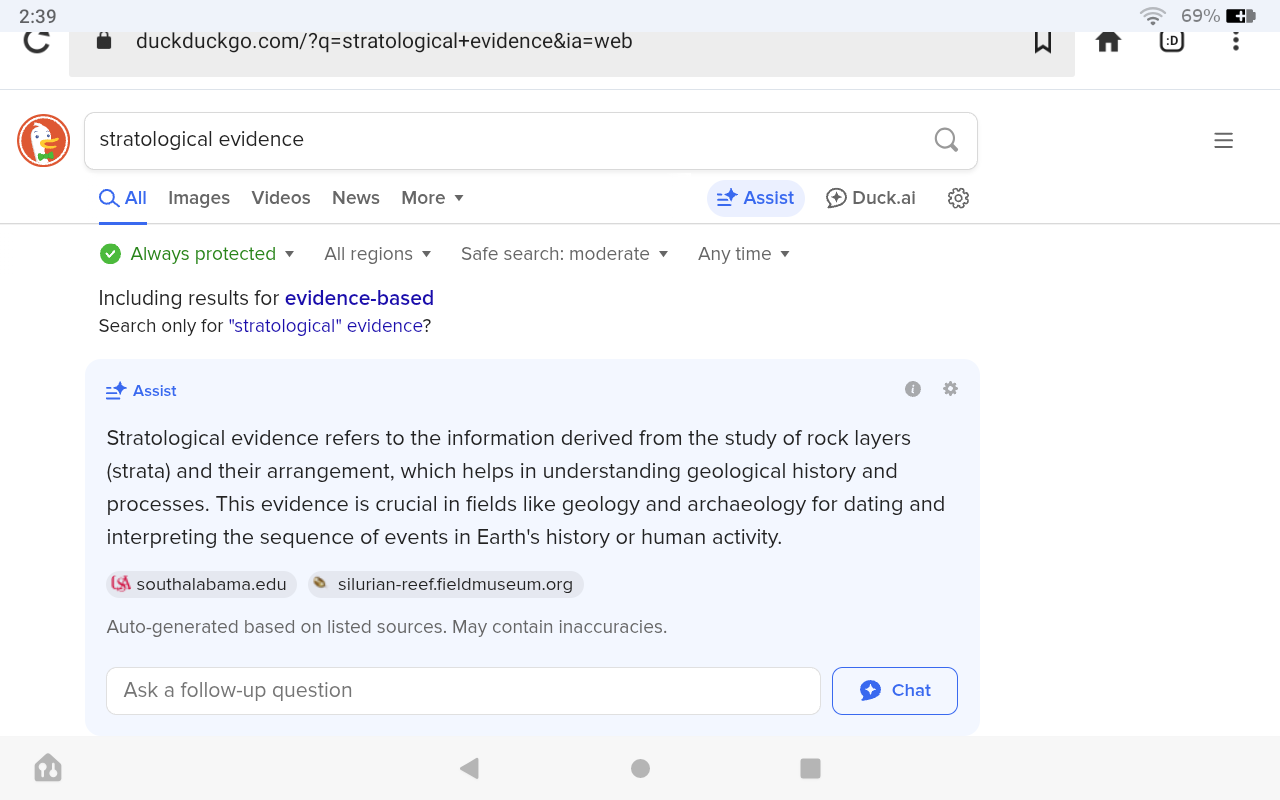Tap Android back navigation button

(469, 768)
